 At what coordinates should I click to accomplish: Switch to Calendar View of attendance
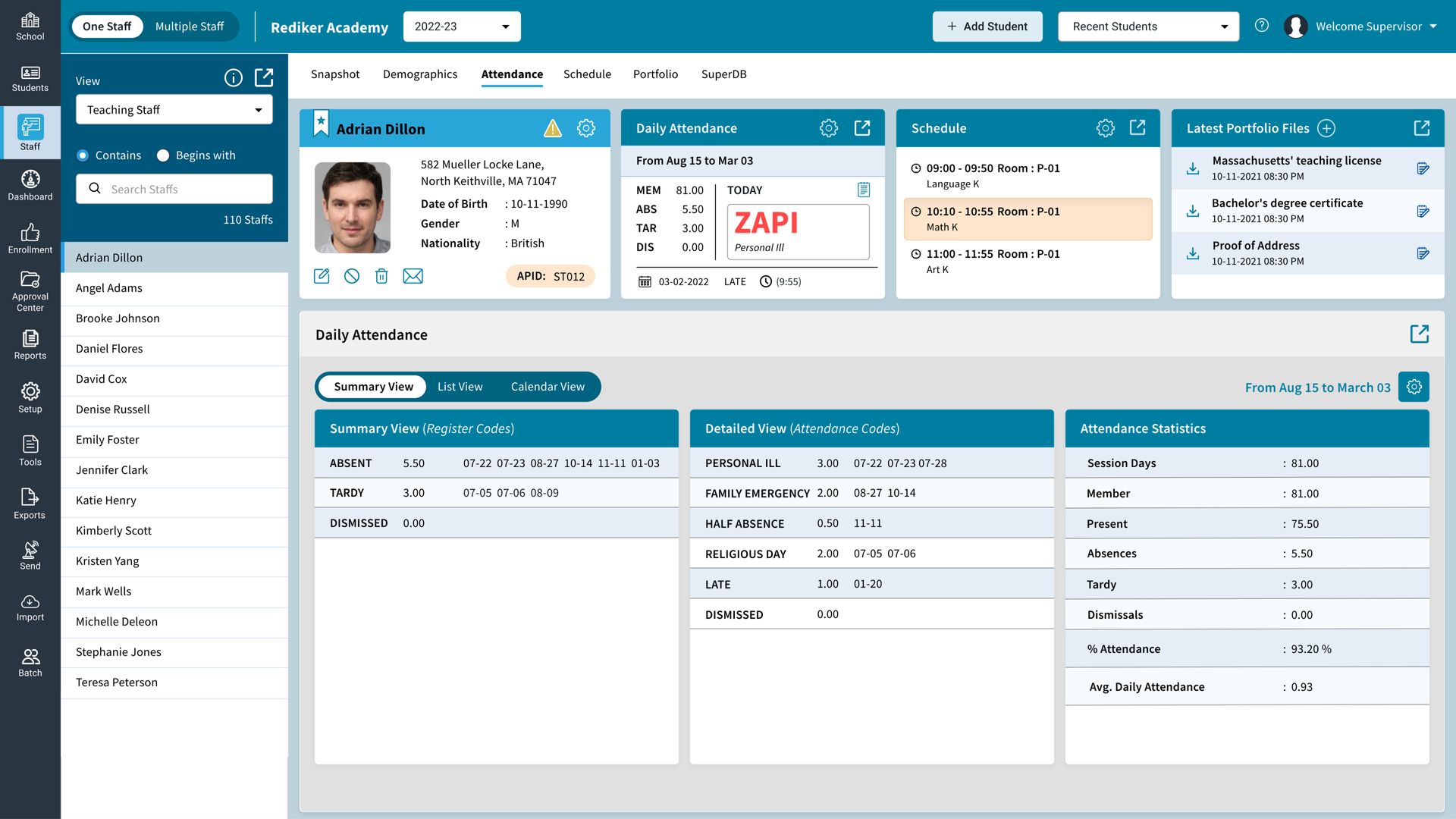click(548, 387)
